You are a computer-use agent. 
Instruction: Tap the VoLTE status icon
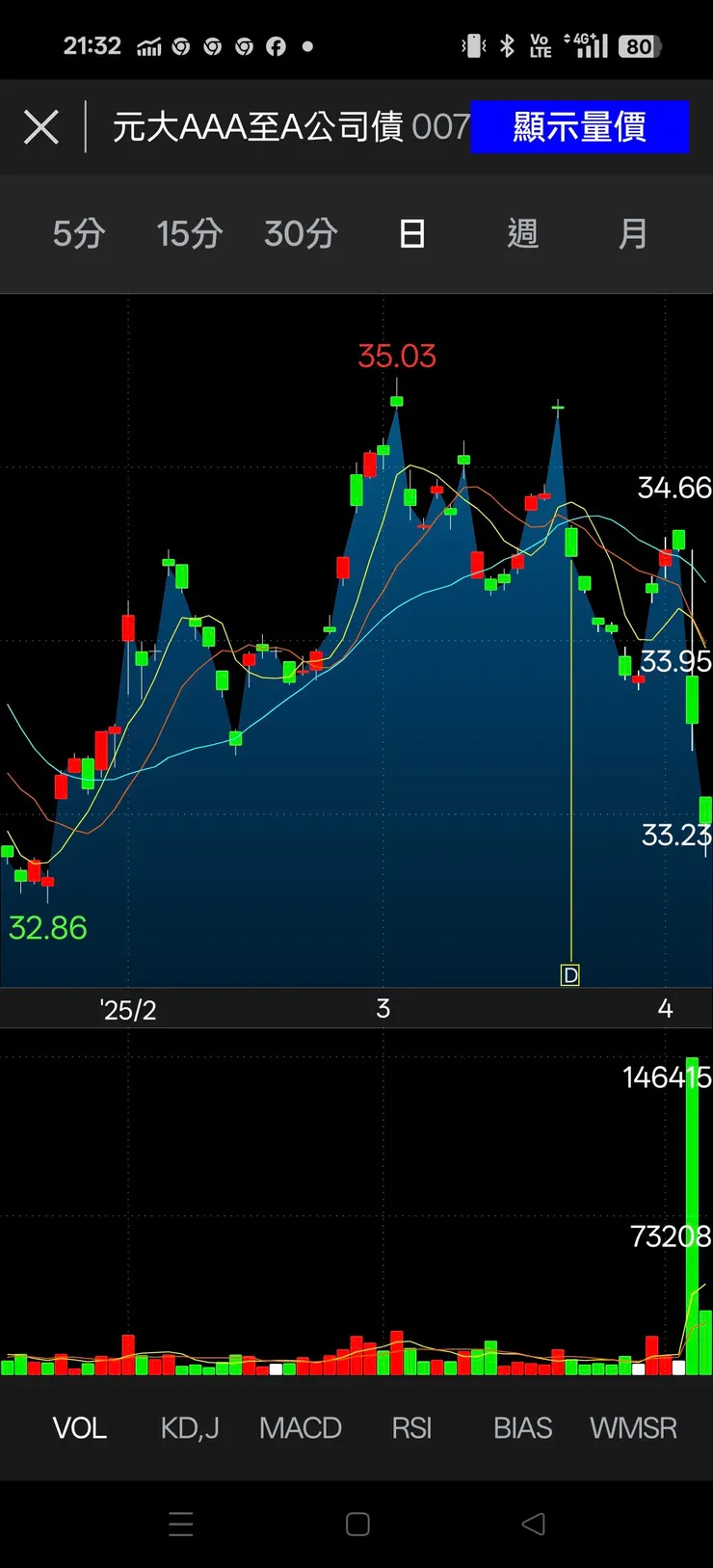541,45
